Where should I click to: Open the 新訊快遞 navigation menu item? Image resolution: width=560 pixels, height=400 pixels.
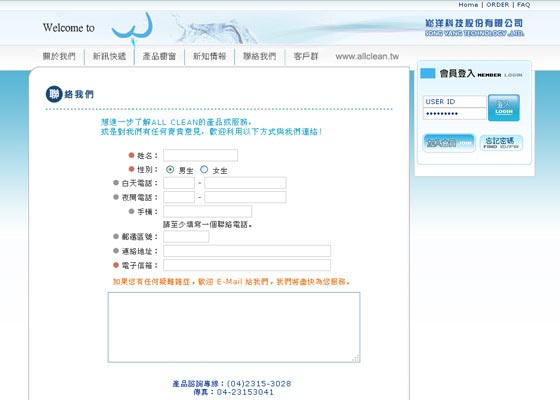pos(109,56)
